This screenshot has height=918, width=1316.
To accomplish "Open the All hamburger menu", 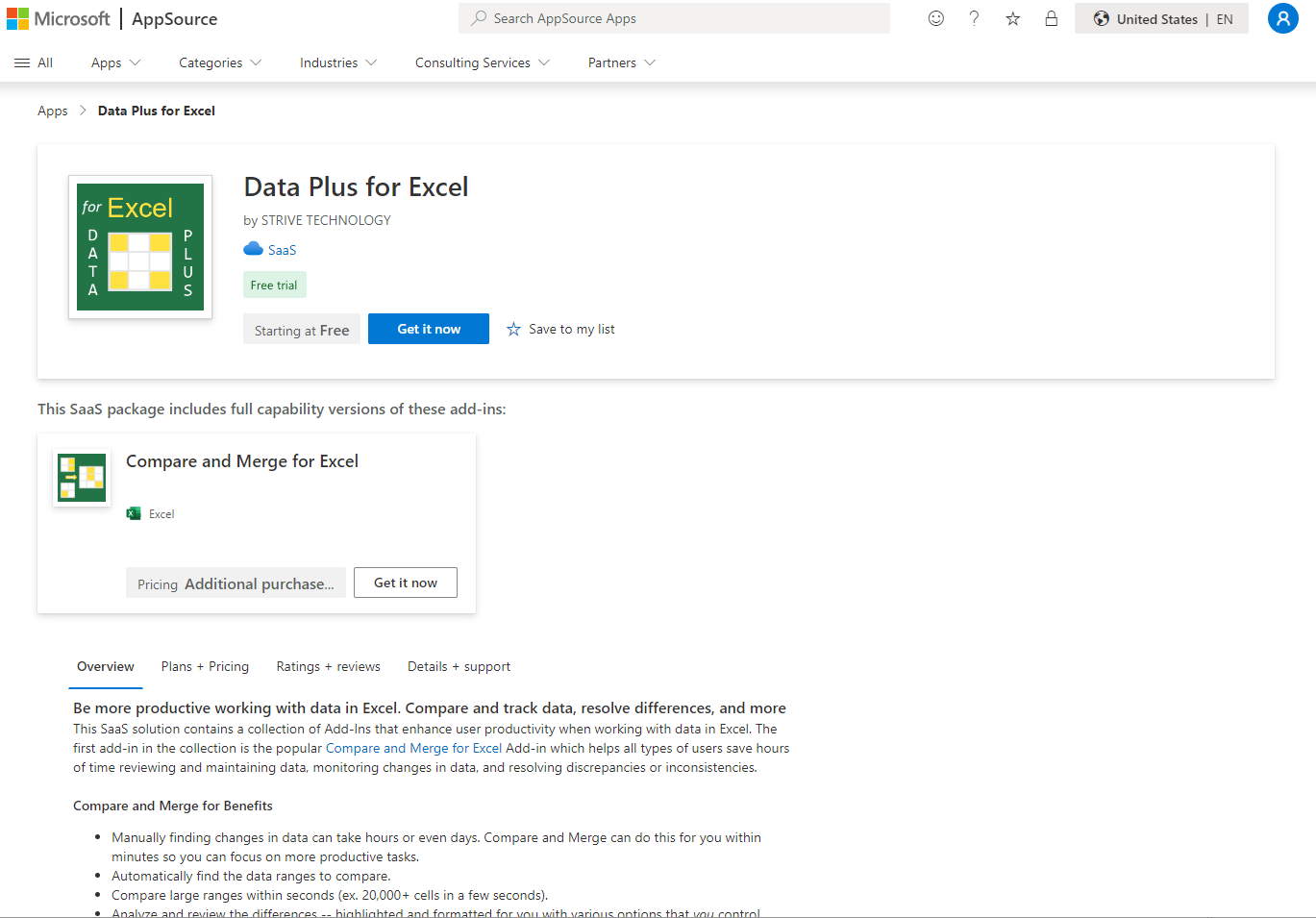I will pos(34,62).
